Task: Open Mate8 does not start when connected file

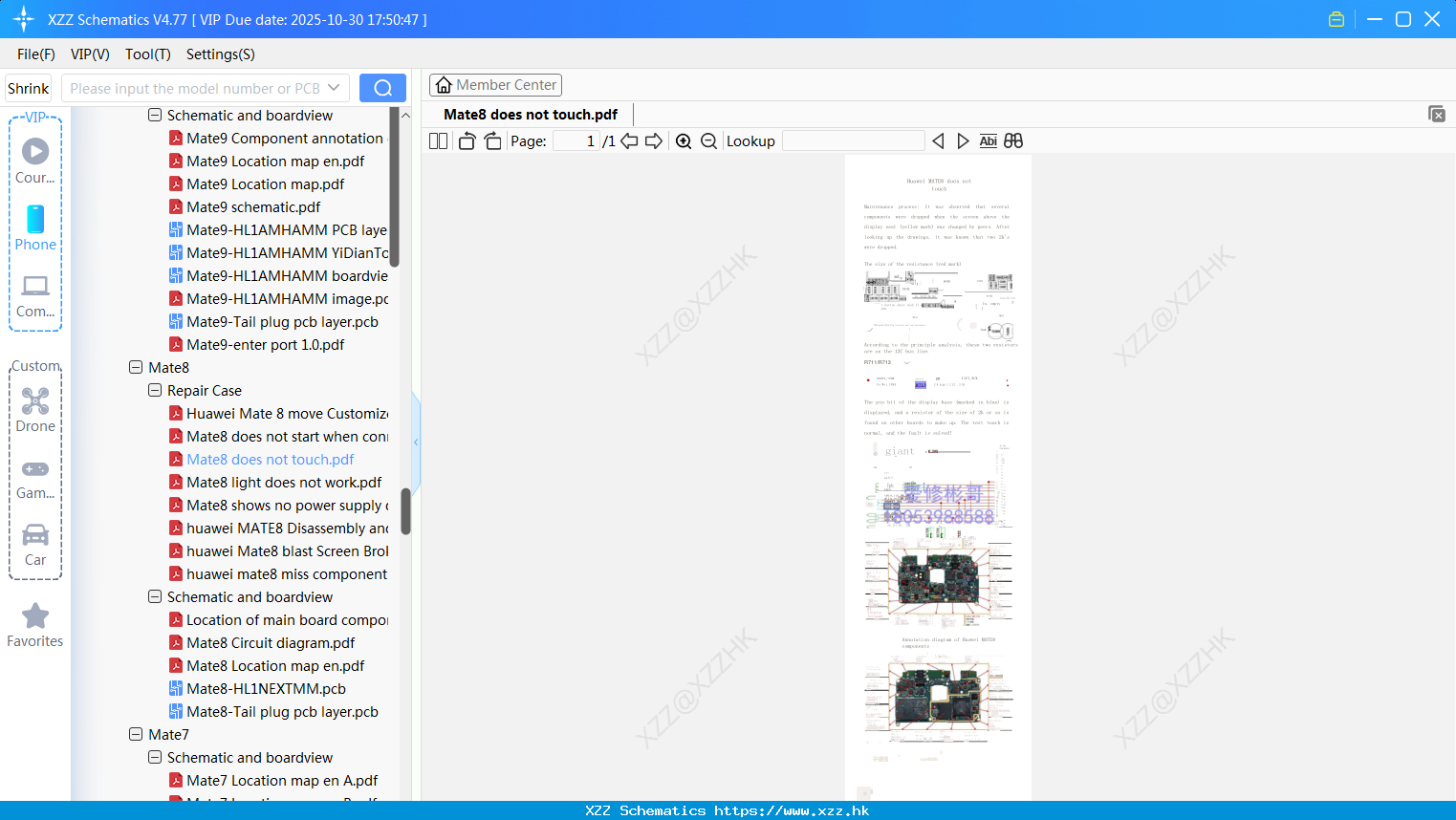Action: tap(287, 436)
